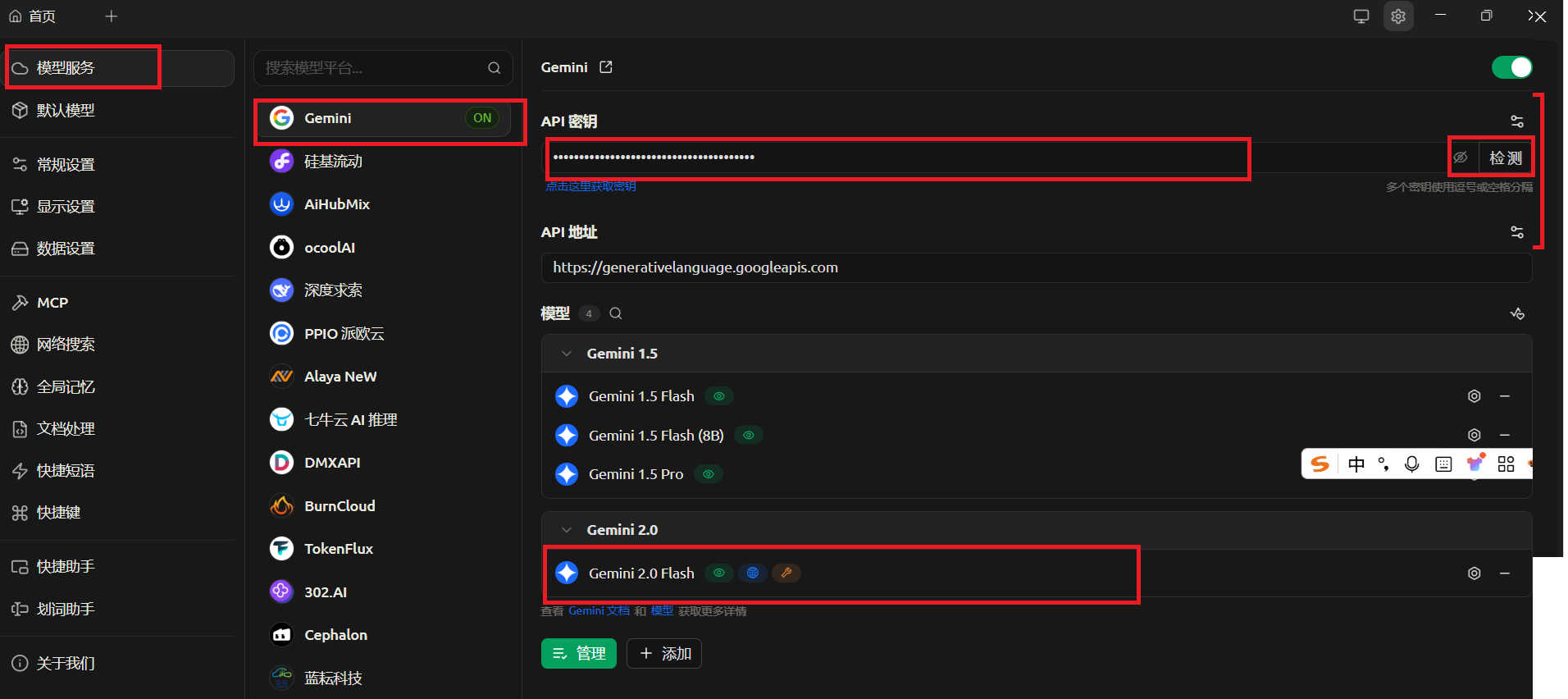The width and height of the screenshot is (1568, 699).
Task: Collapse the Gemini 1.5 group
Action: [x=566, y=354]
